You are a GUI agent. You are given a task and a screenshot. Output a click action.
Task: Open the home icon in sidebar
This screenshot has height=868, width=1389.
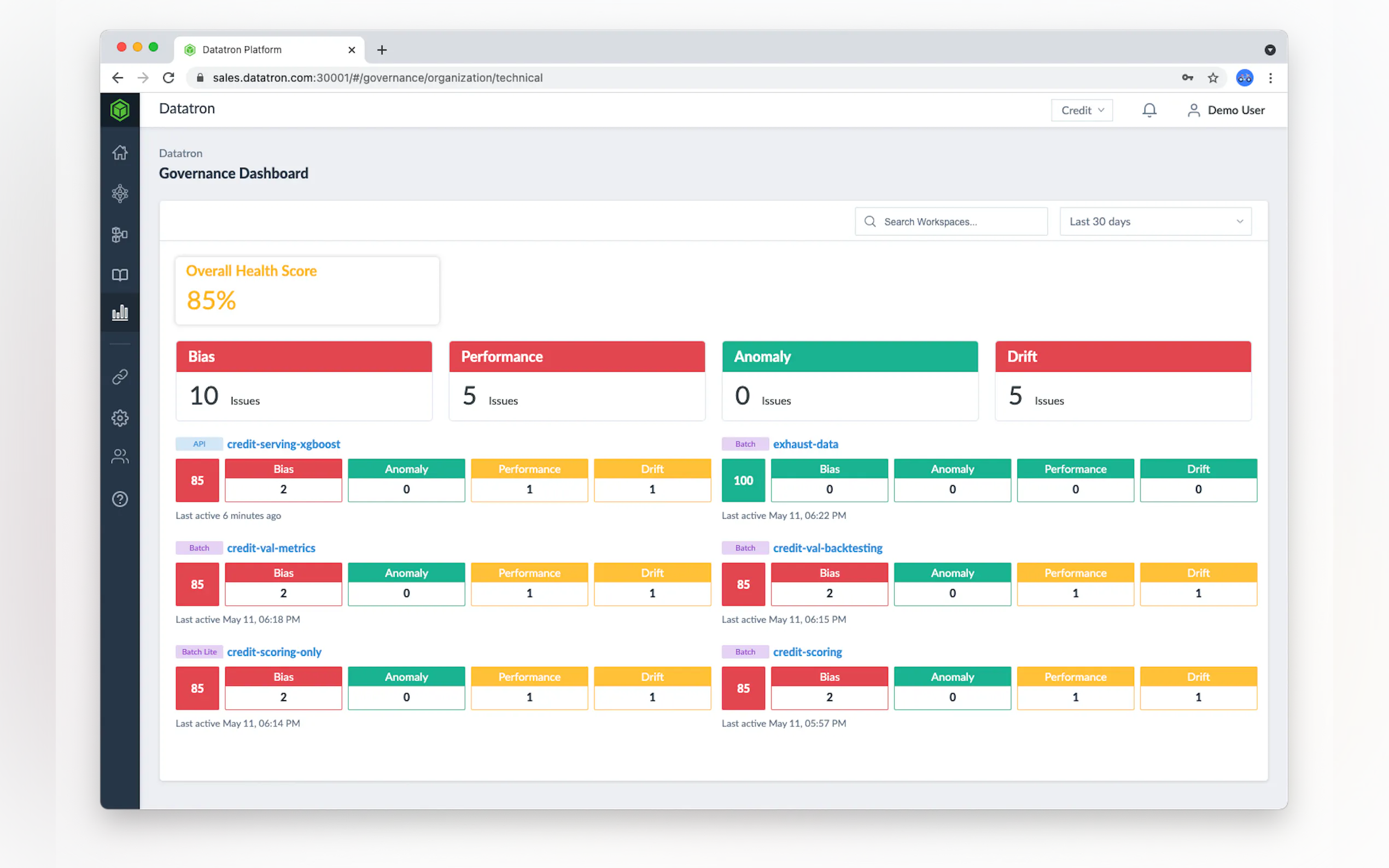(119, 153)
